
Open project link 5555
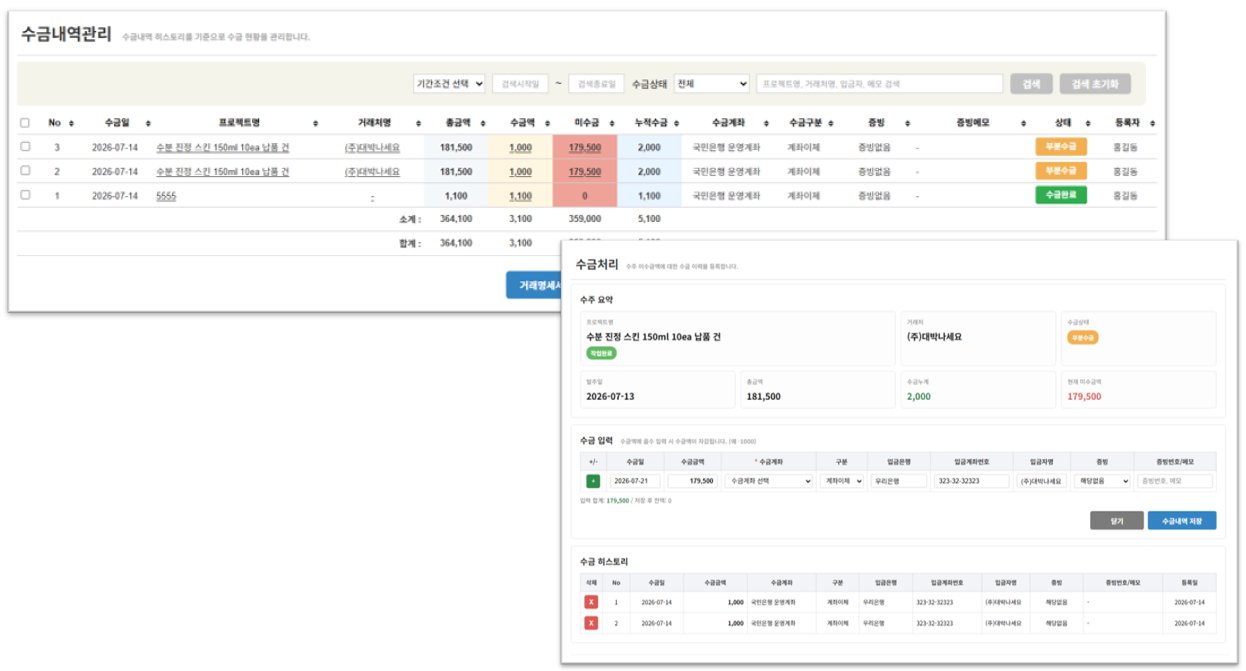[166, 196]
